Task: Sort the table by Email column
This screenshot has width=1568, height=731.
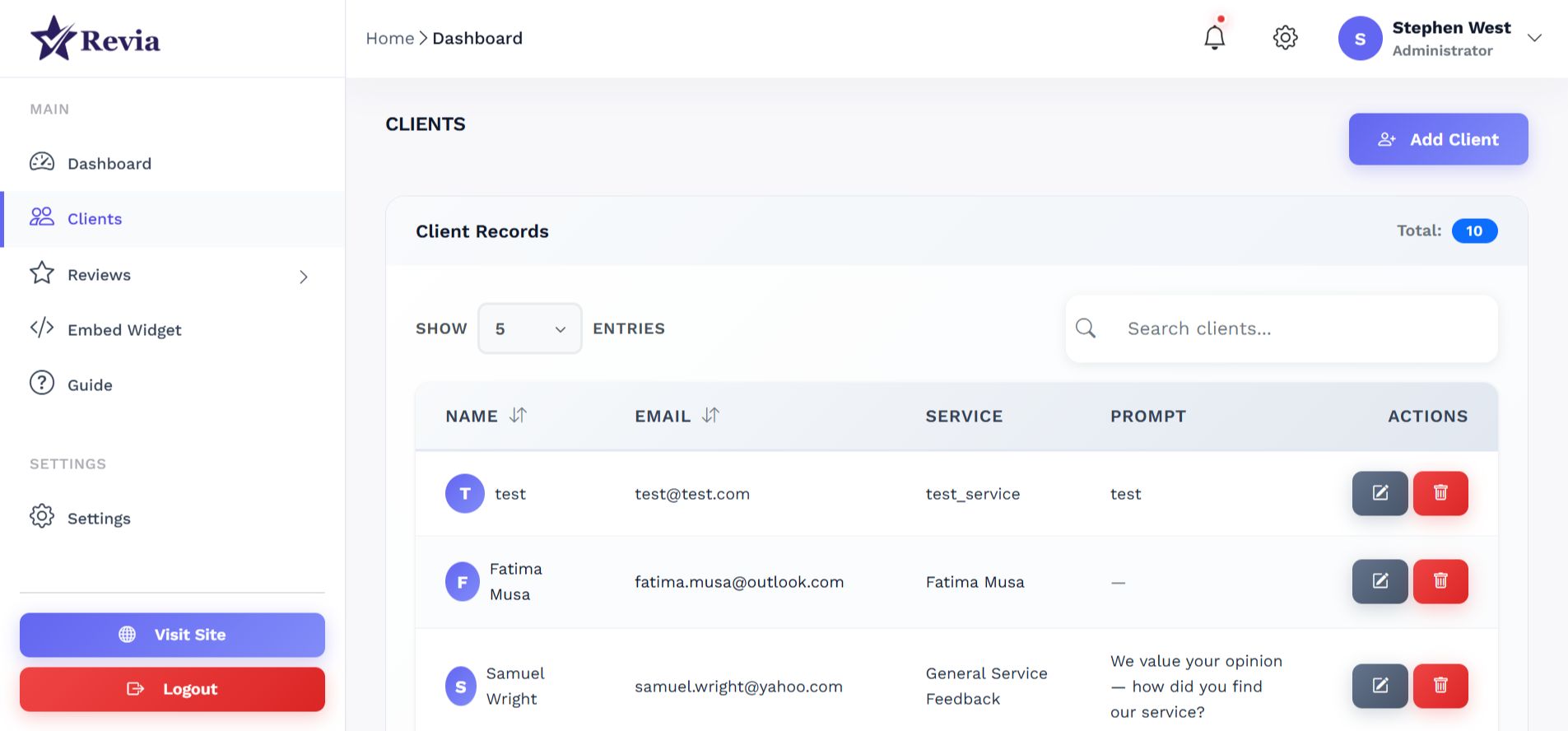Action: 710,416
